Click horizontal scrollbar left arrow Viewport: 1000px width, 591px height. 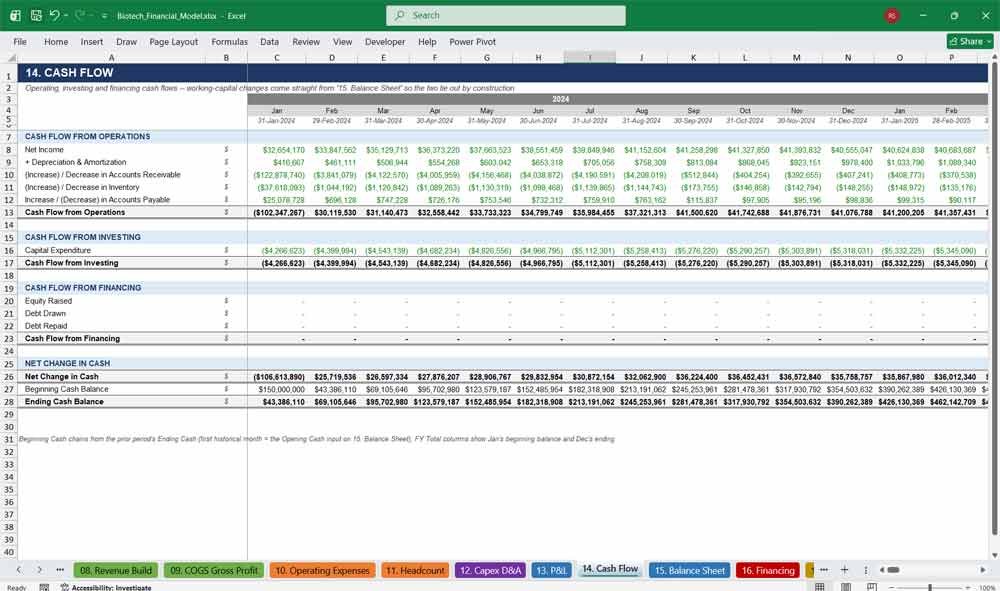pos(881,570)
